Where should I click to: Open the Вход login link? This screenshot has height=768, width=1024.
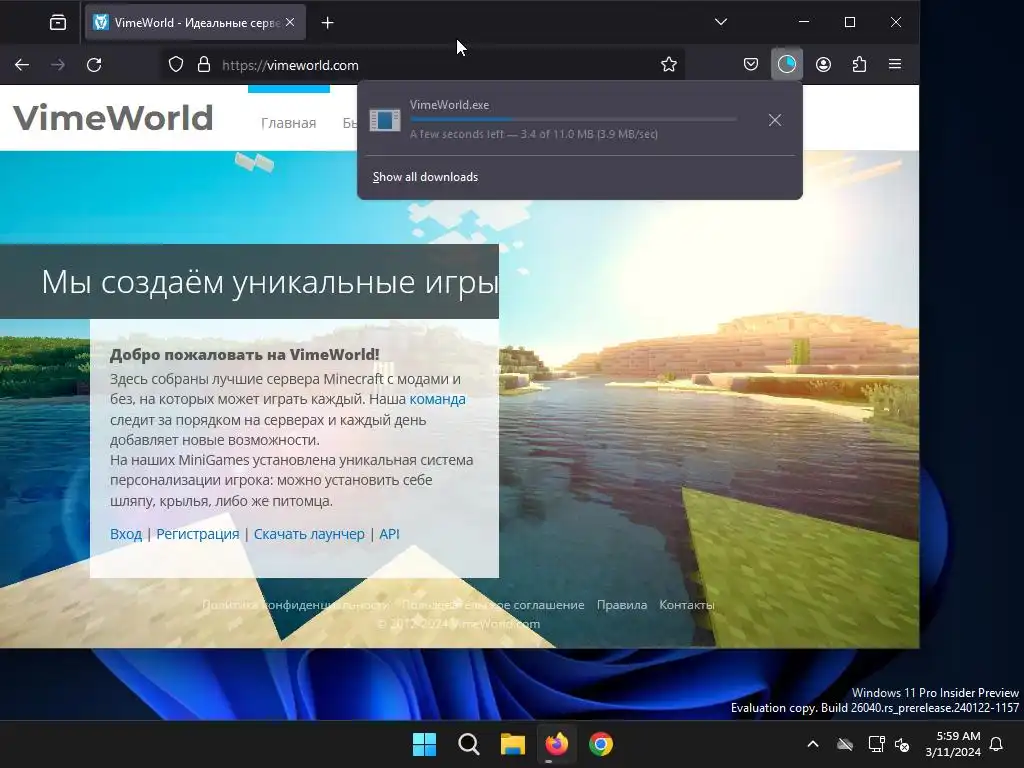click(125, 534)
